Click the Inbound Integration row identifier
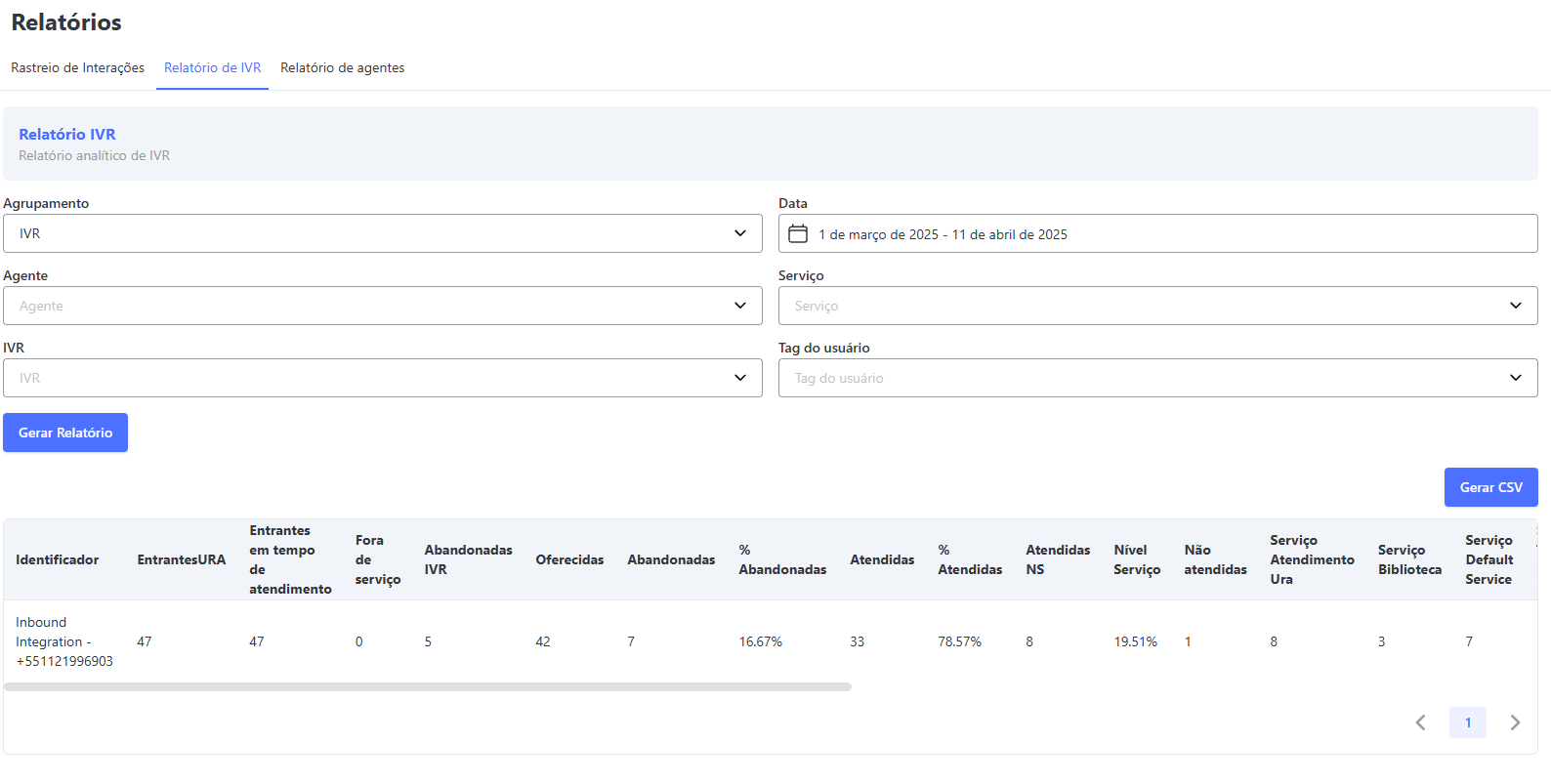The width and height of the screenshot is (1551, 784). coord(63,641)
